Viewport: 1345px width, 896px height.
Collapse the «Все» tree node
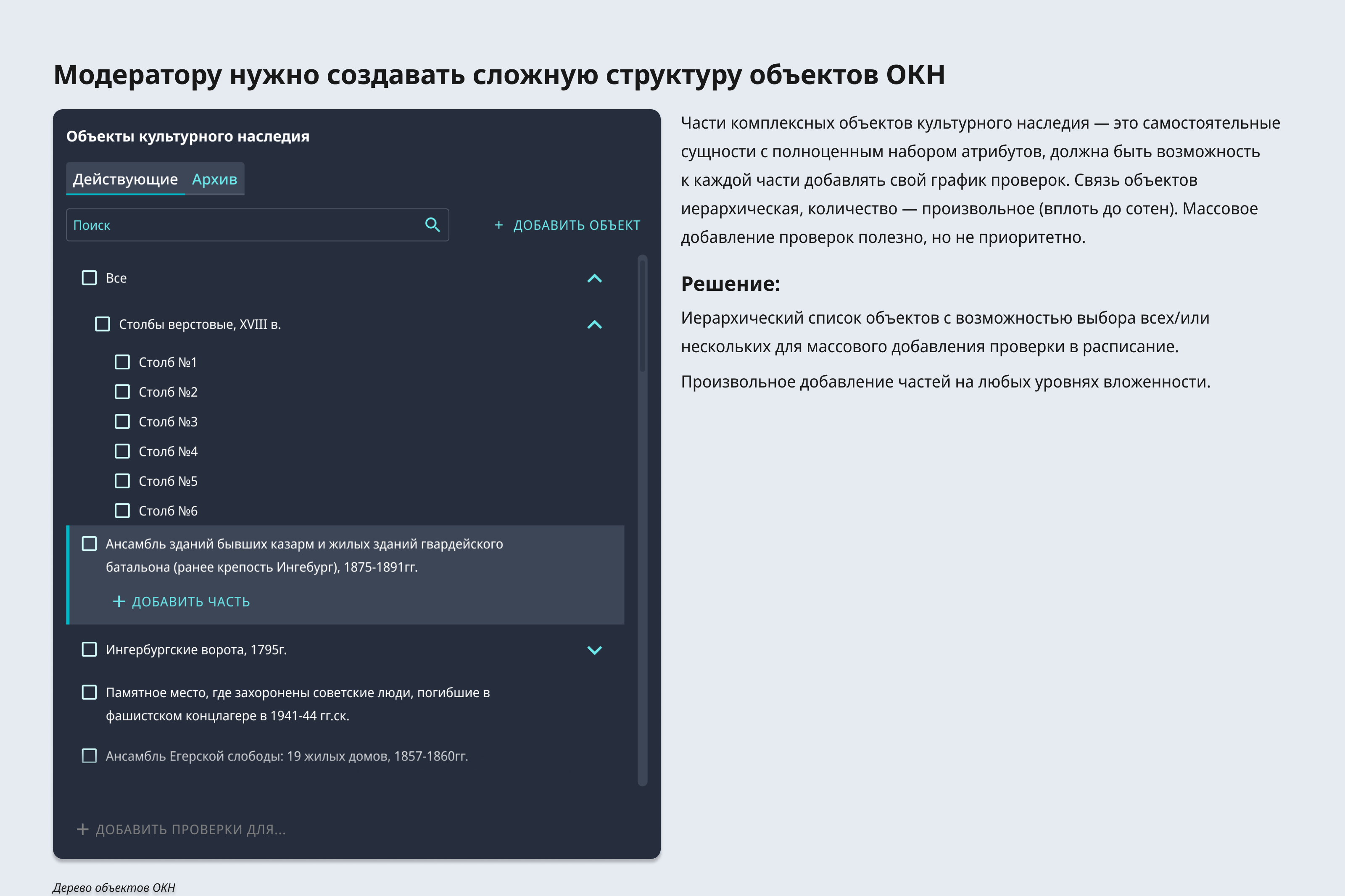(x=595, y=278)
